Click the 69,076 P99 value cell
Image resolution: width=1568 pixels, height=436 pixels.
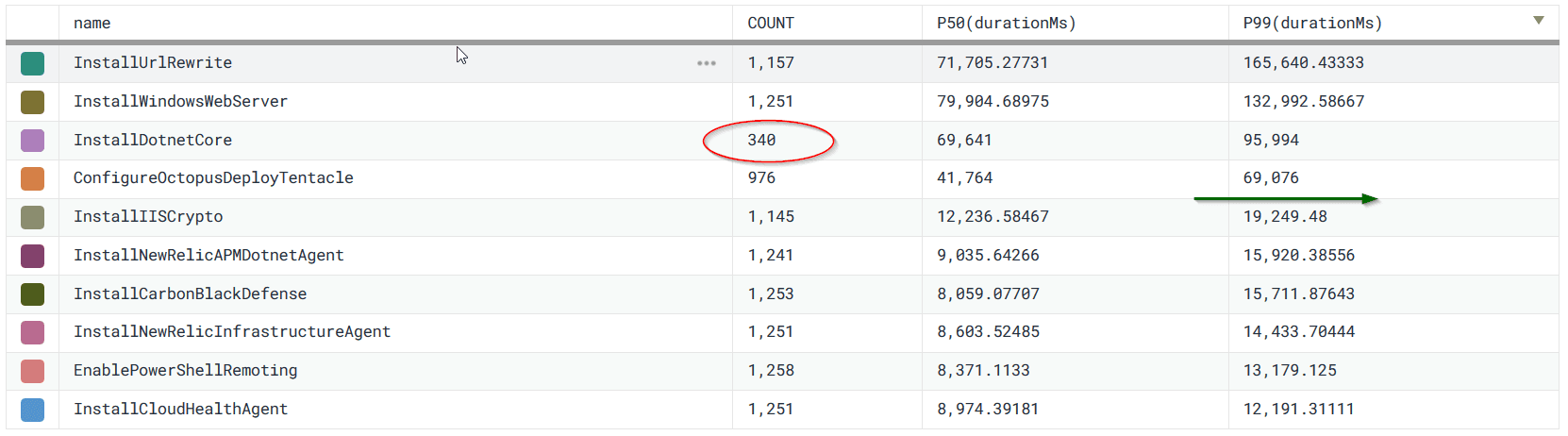(x=1271, y=178)
